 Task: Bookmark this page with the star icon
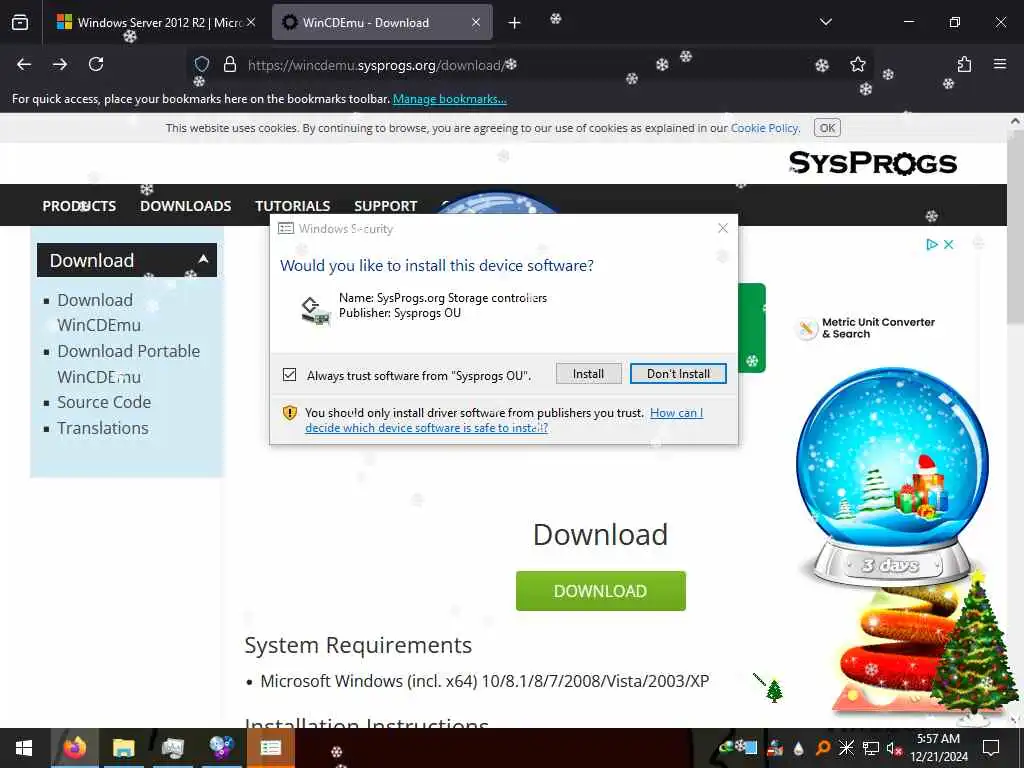click(857, 64)
